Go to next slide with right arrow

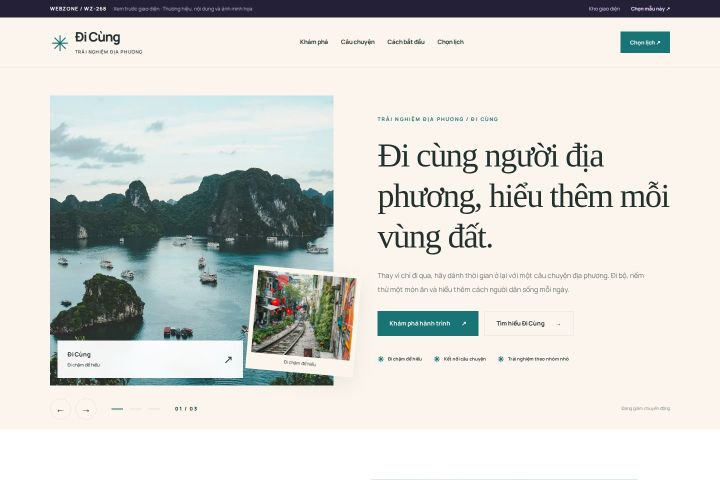pyautogui.click(x=86, y=409)
